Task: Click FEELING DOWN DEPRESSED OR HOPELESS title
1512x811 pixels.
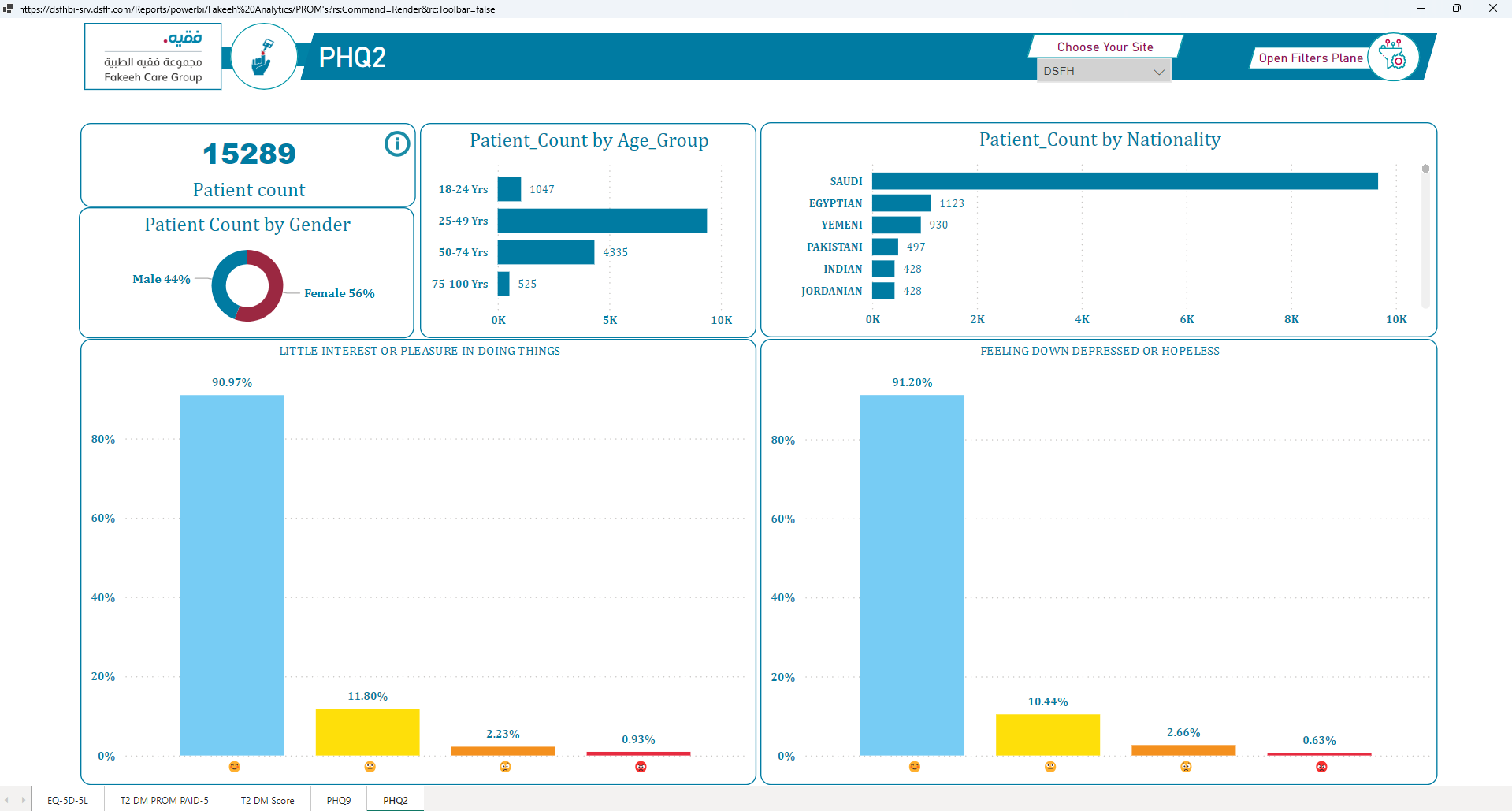Action: pos(1100,351)
